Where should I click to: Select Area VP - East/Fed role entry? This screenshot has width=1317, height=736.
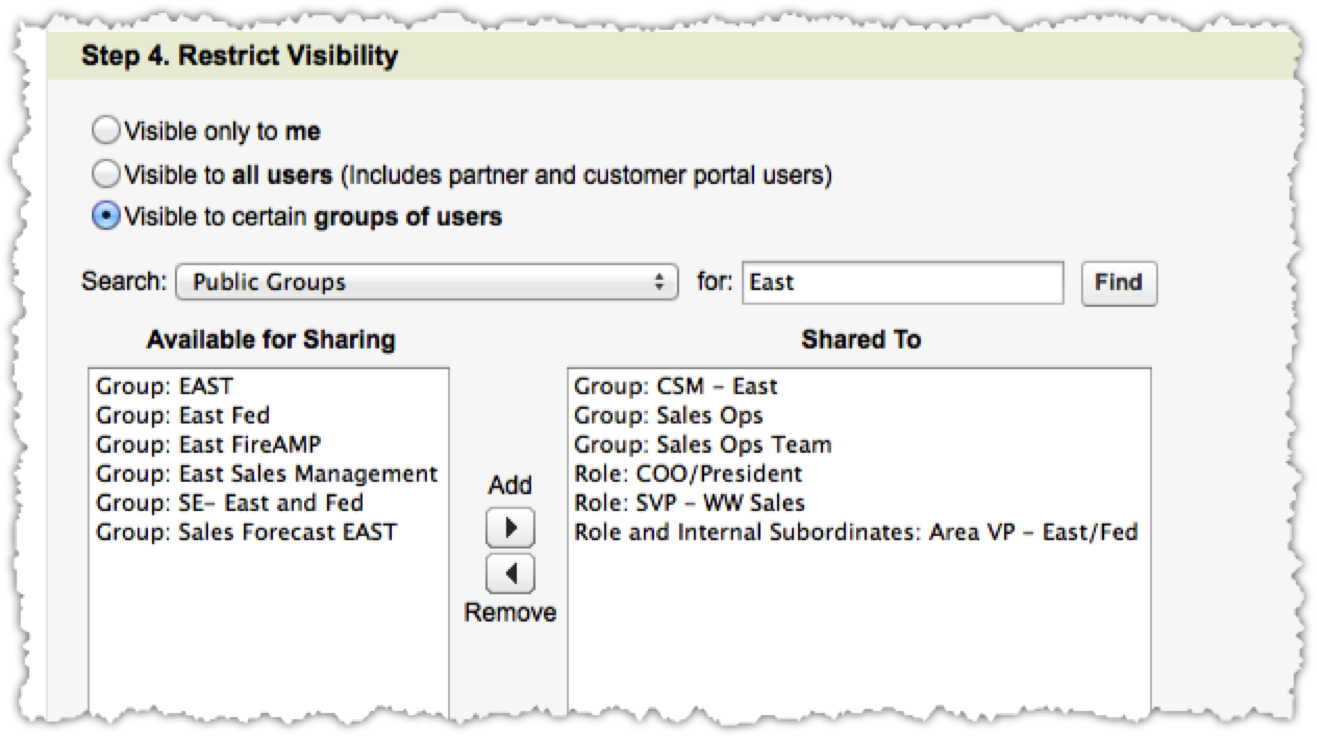pyautogui.click(x=855, y=531)
